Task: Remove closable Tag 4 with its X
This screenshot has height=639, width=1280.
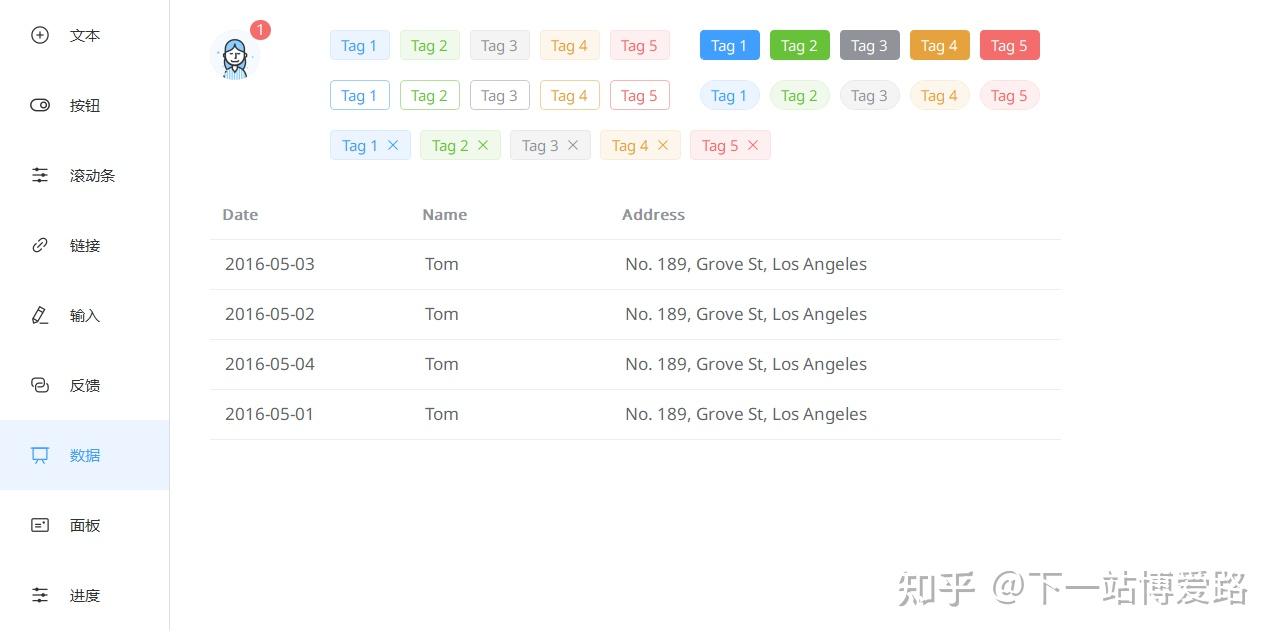Action: 663,145
